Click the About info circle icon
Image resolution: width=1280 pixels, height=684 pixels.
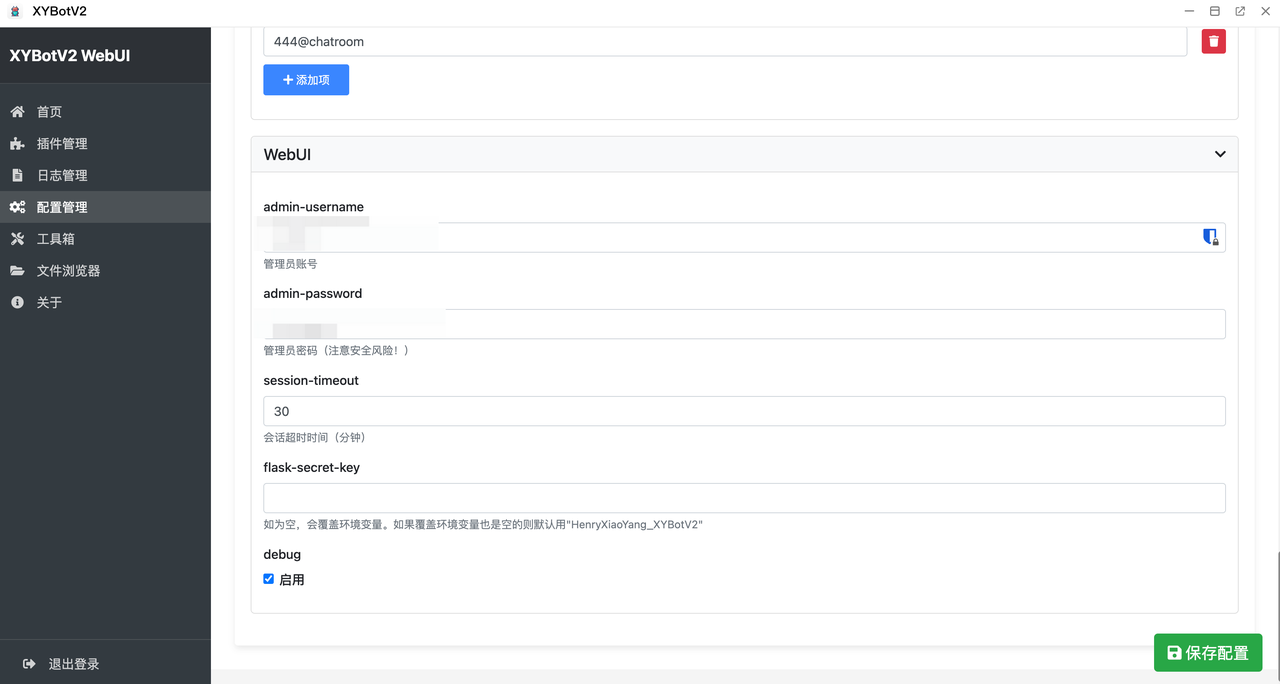17,302
